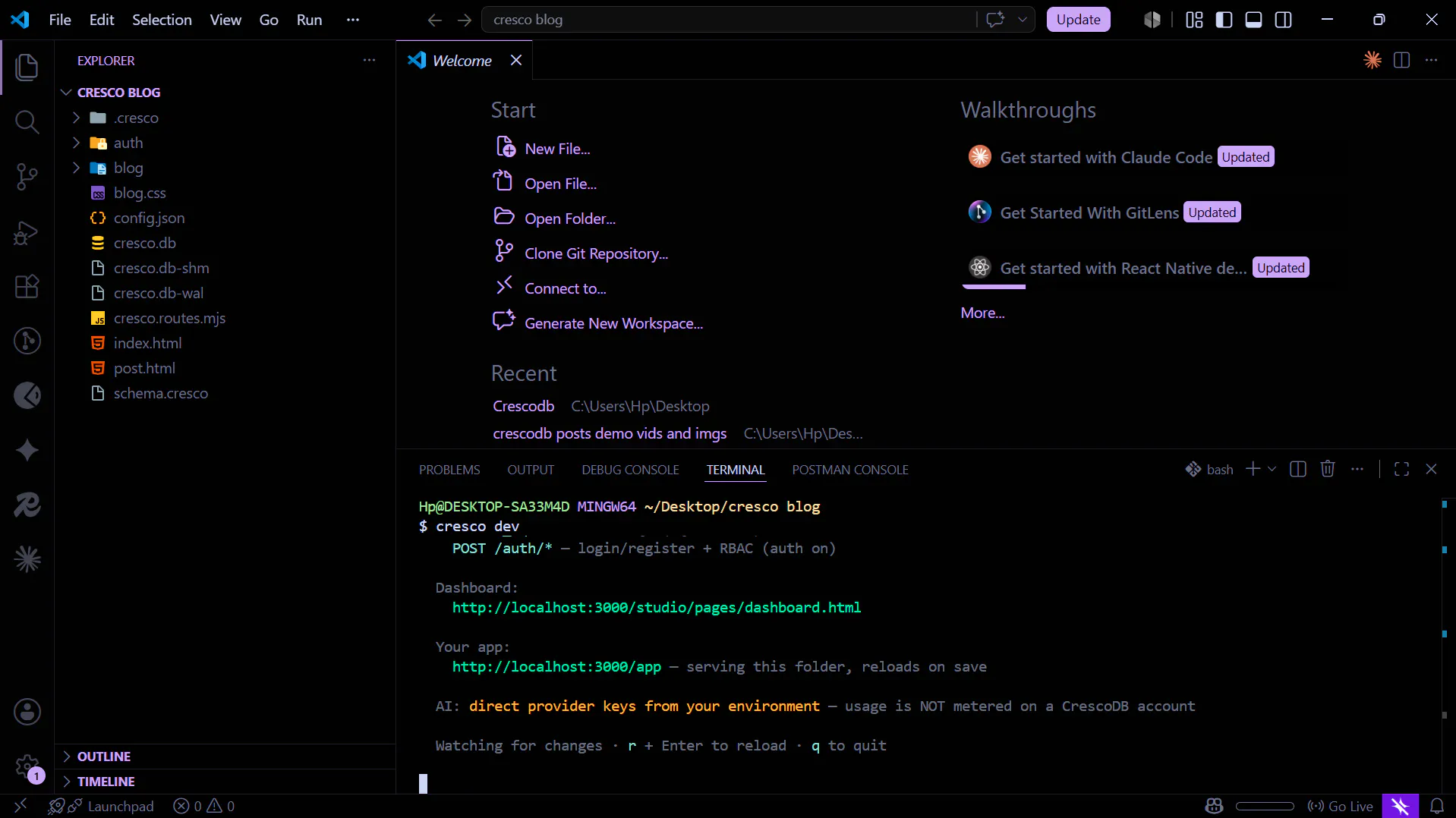Switch to the DEBUG CONSOLE tab
Screen dimensions: 1456x818
point(630,470)
